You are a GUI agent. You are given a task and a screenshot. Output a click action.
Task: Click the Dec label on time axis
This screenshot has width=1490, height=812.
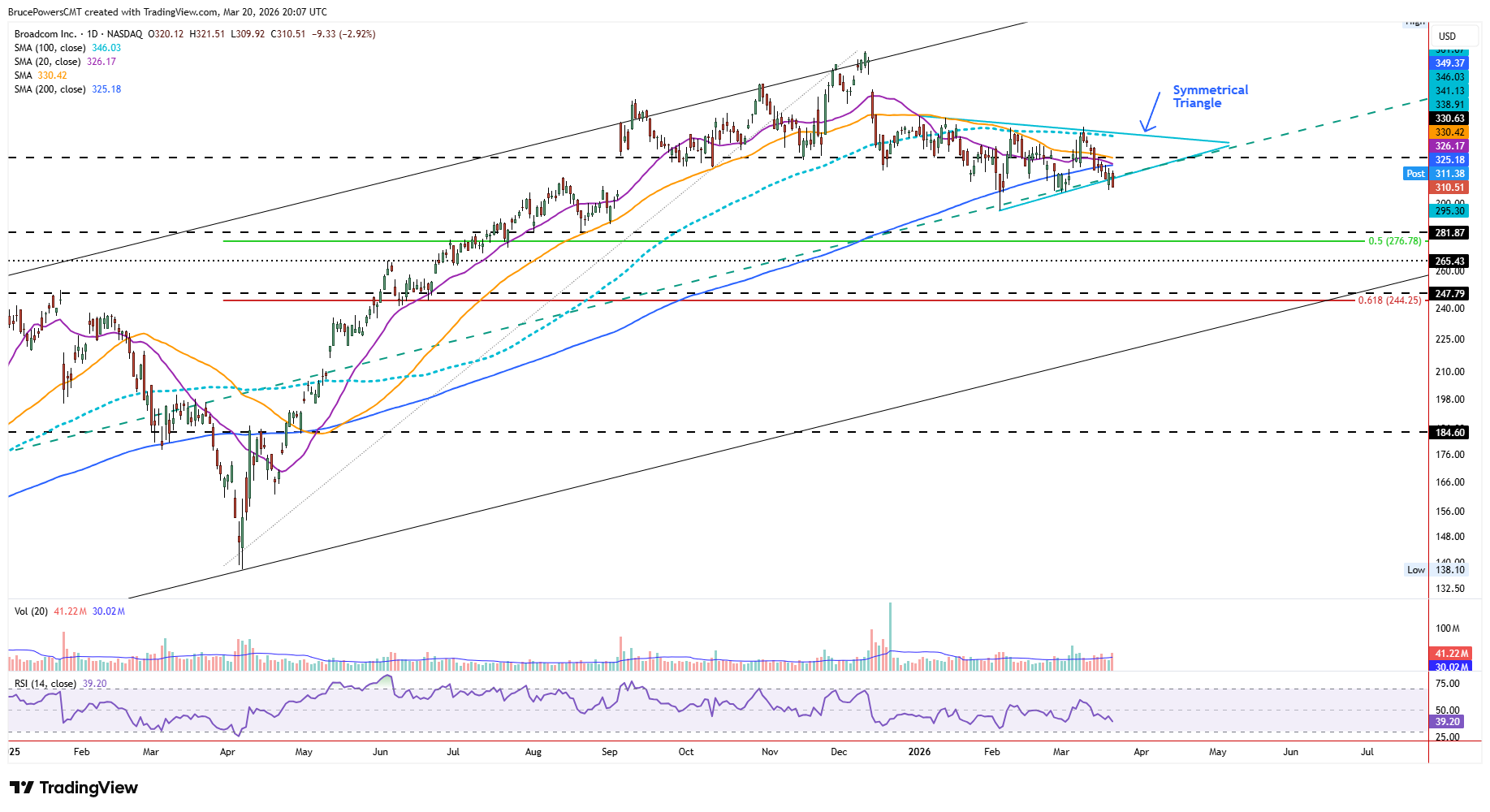839,752
